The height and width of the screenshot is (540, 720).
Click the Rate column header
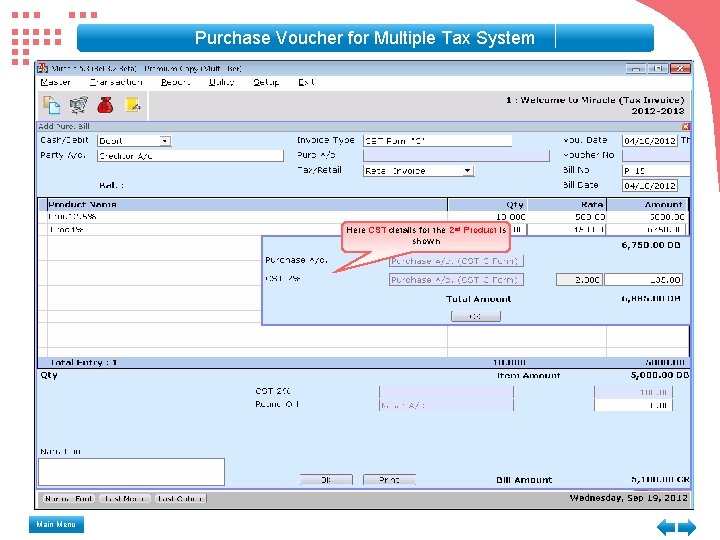click(567, 204)
